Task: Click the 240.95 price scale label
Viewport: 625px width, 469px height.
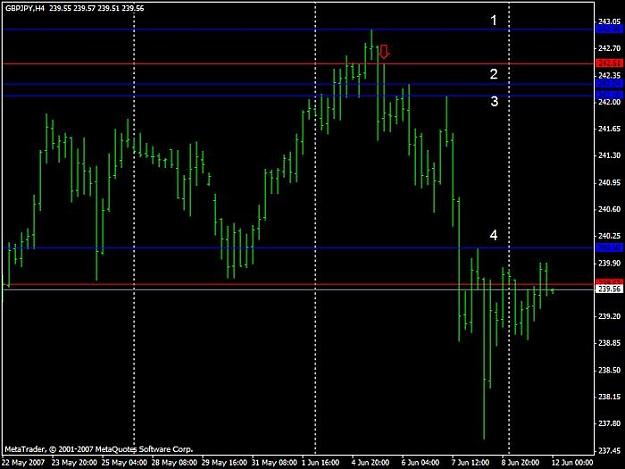Action: 609,182
